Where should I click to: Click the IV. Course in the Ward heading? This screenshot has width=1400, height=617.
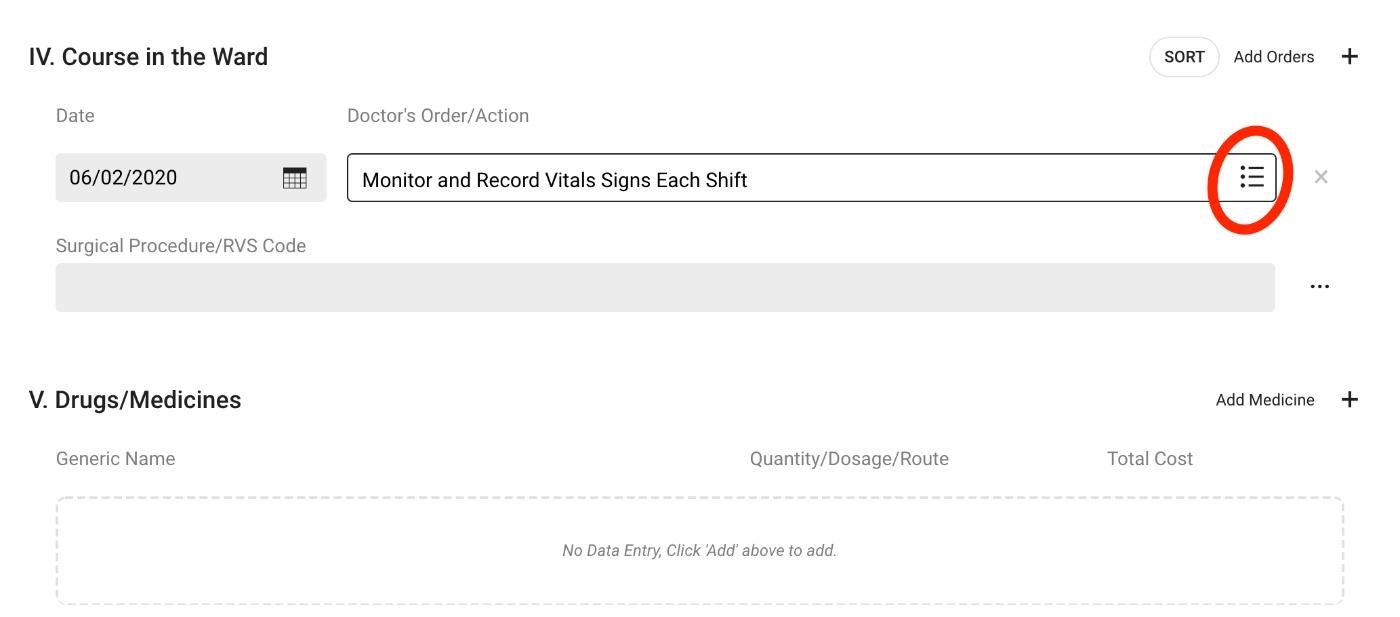148,57
